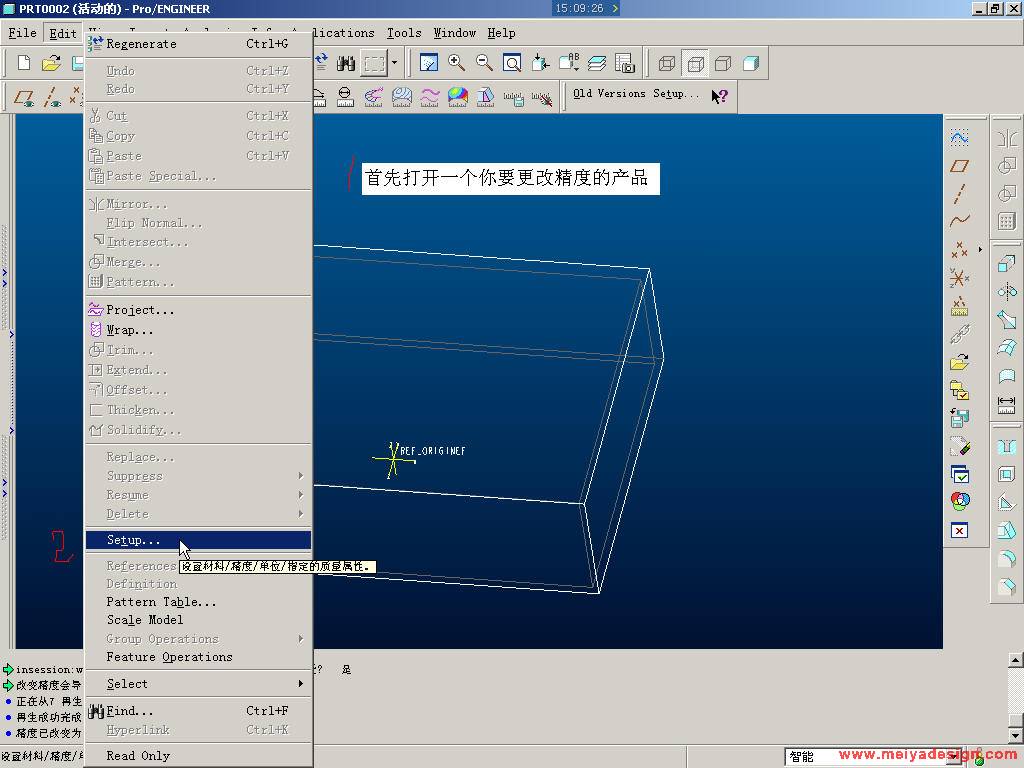This screenshot has width=1024, height=768.
Task: Click the Zoom Out magnifier icon
Action: tap(485, 63)
